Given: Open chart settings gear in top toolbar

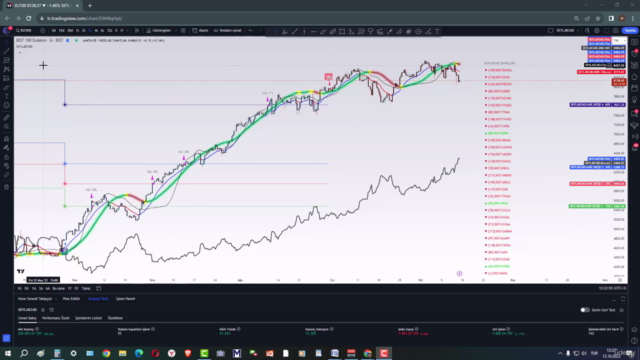Looking at the screenshot, I should (597, 31).
